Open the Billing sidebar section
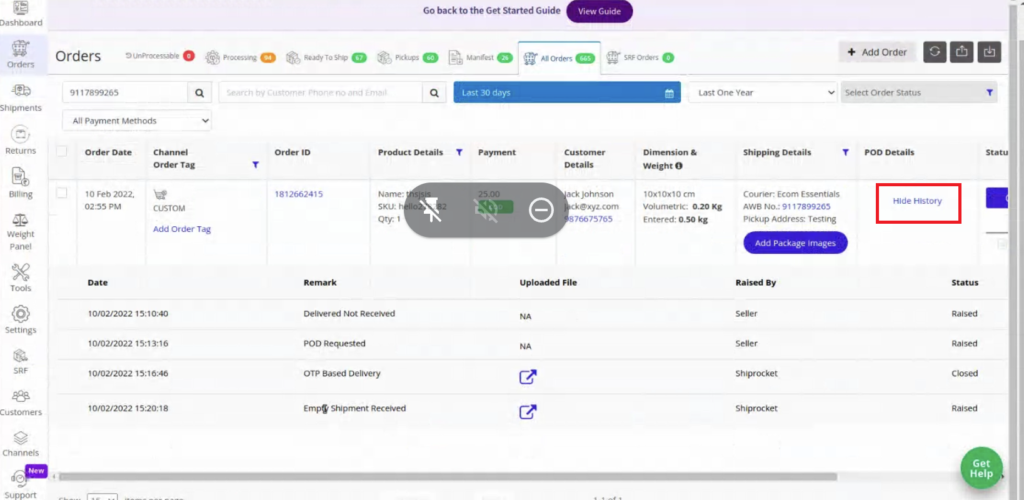This screenshot has width=1024, height=500. point(21,183)
